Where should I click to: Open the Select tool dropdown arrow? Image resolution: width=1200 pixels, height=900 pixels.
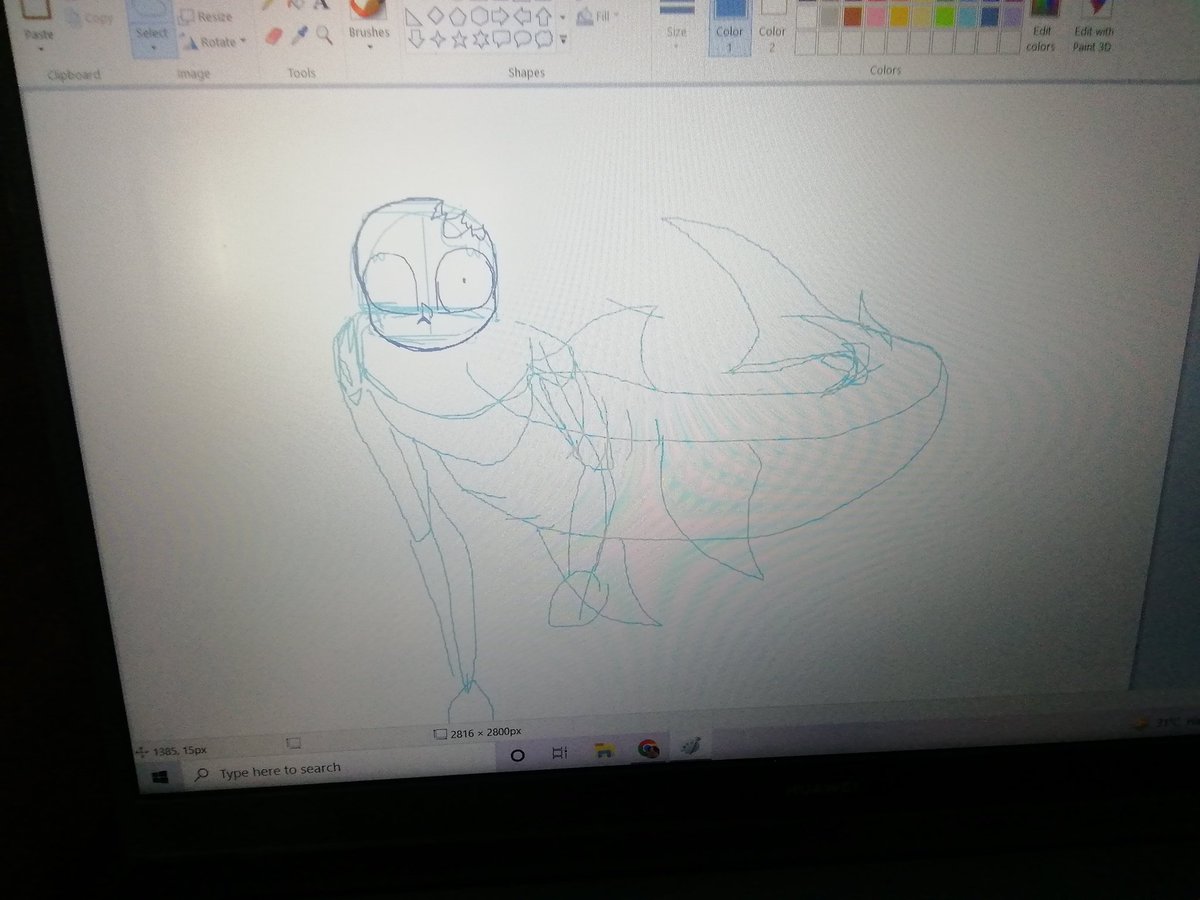tap(151, 48)
